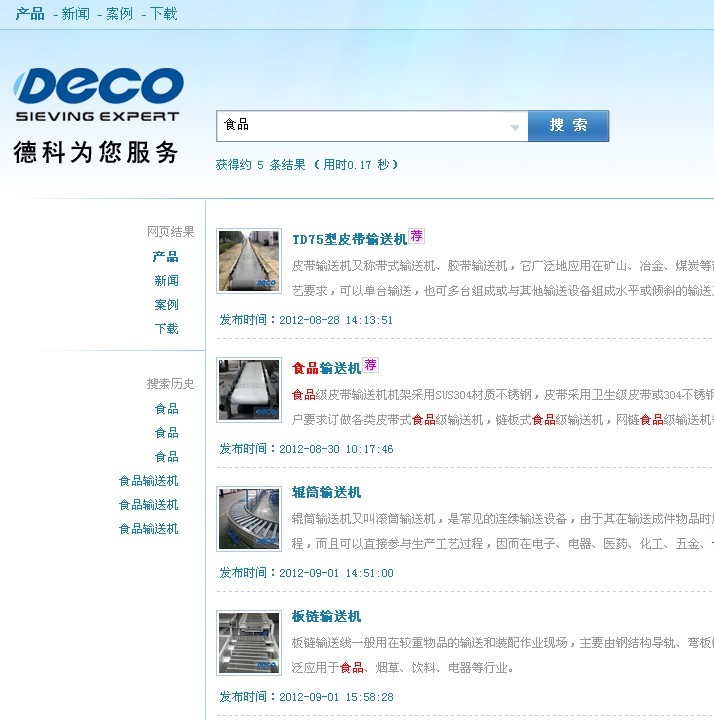
Task: Open the 辊筒输送机 roller conveyor thumbnail
Action: pos(249,518)
